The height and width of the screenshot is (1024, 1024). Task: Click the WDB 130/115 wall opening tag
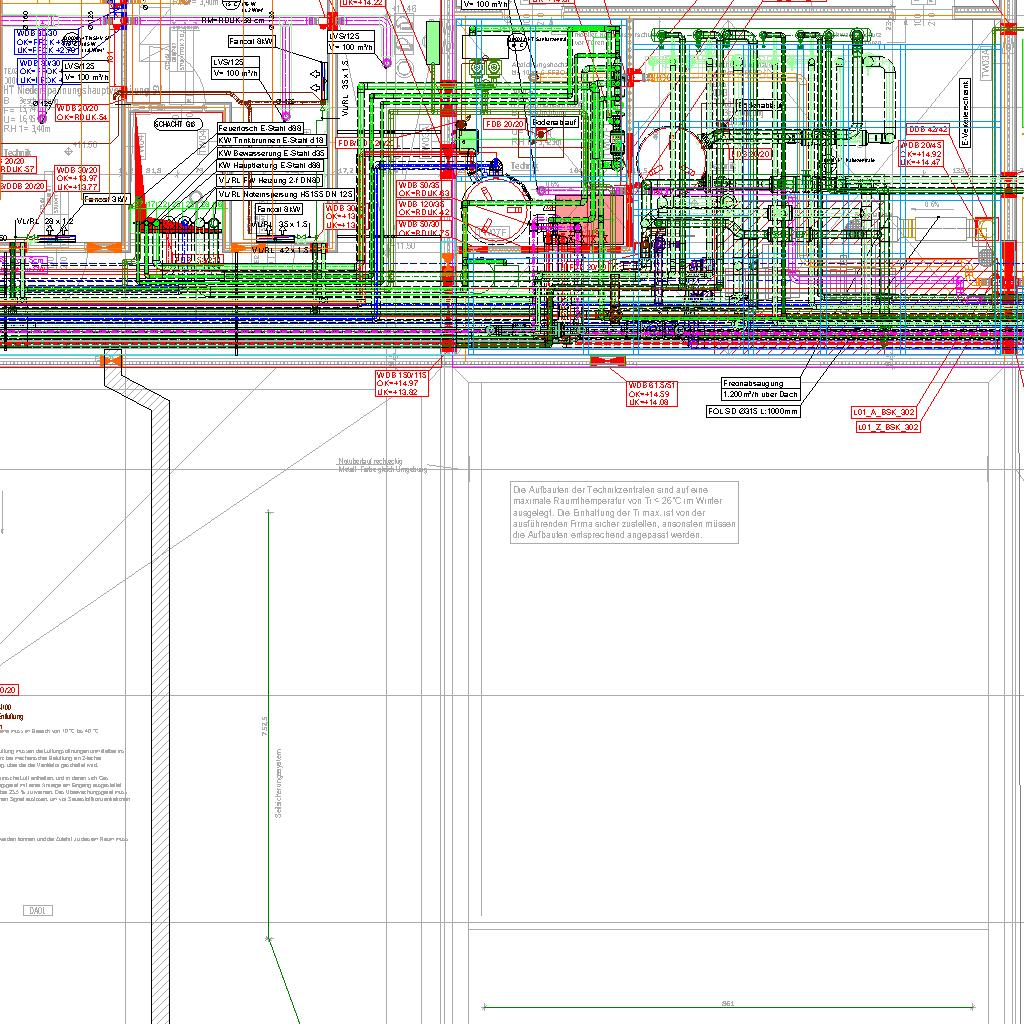point(401,383)
